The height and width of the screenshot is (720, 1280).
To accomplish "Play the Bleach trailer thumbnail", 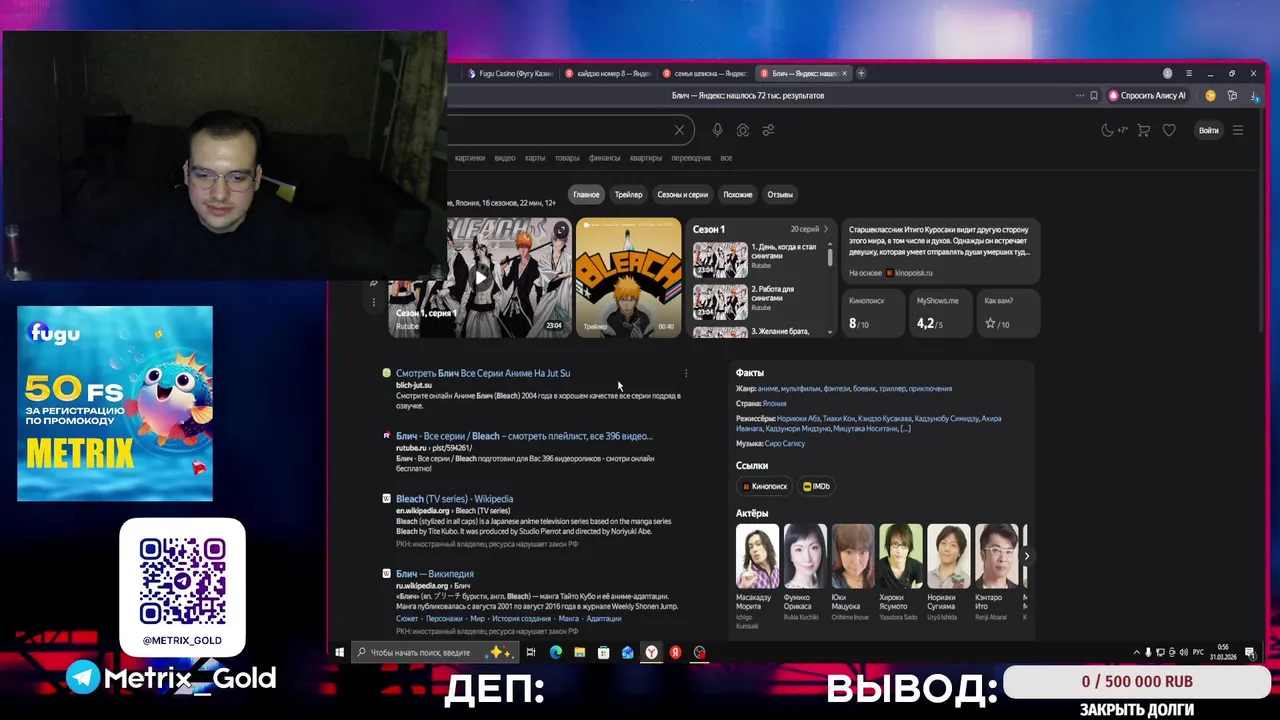I will pyautogui.click(x=628, y=278).
